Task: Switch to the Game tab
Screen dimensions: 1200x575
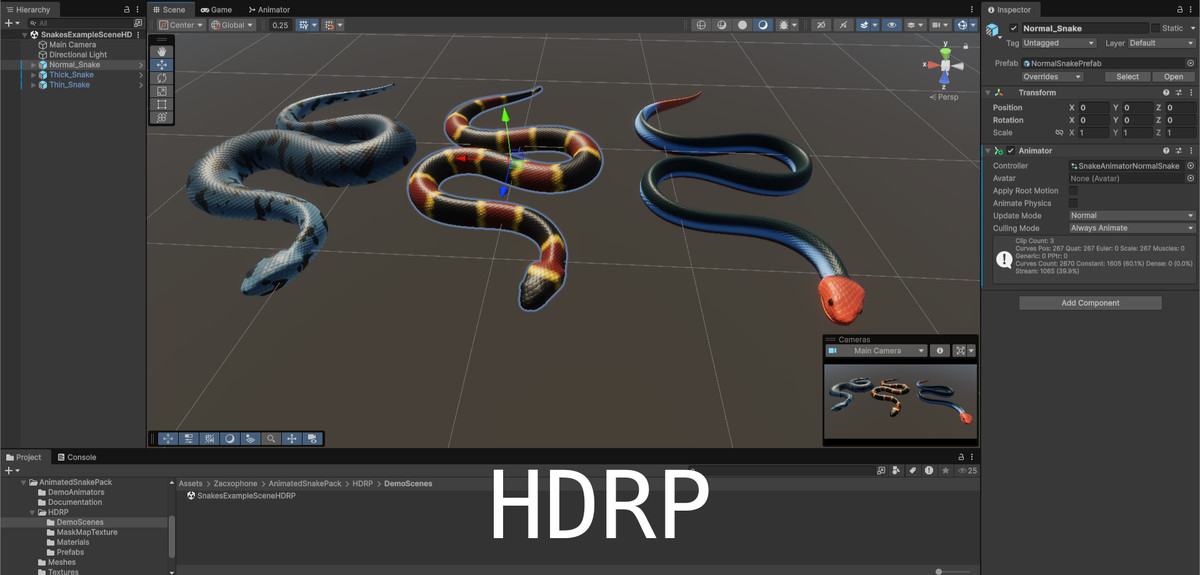Action: 216,9
